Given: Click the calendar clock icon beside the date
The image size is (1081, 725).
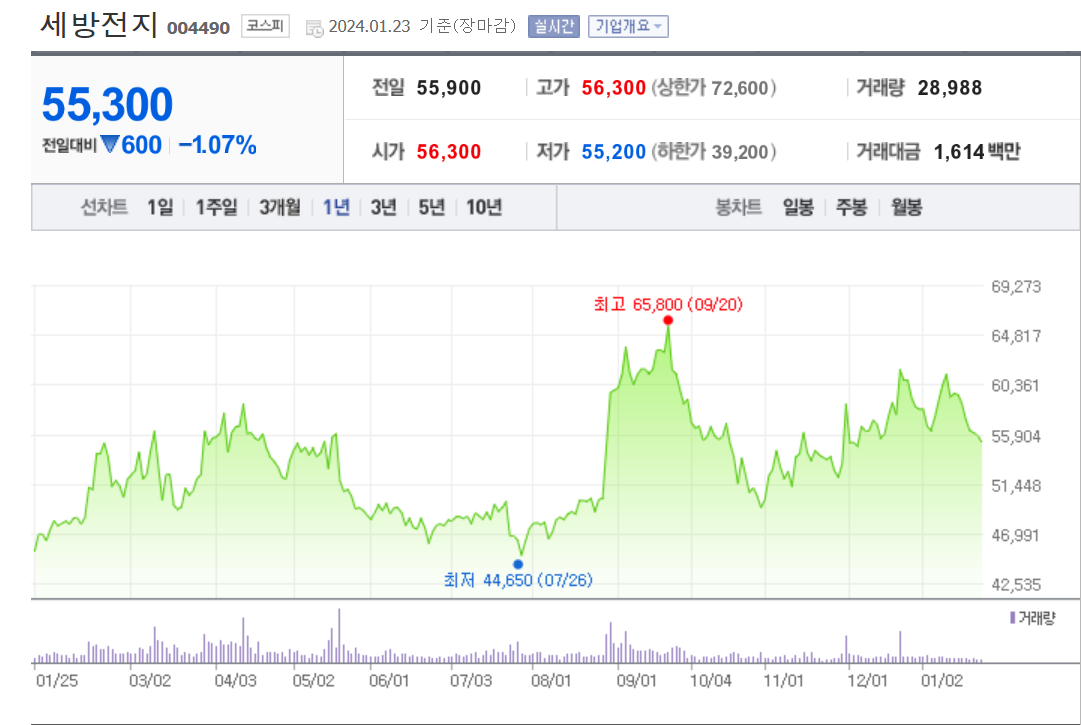Looking at the screenshot, I should [314, 28].
